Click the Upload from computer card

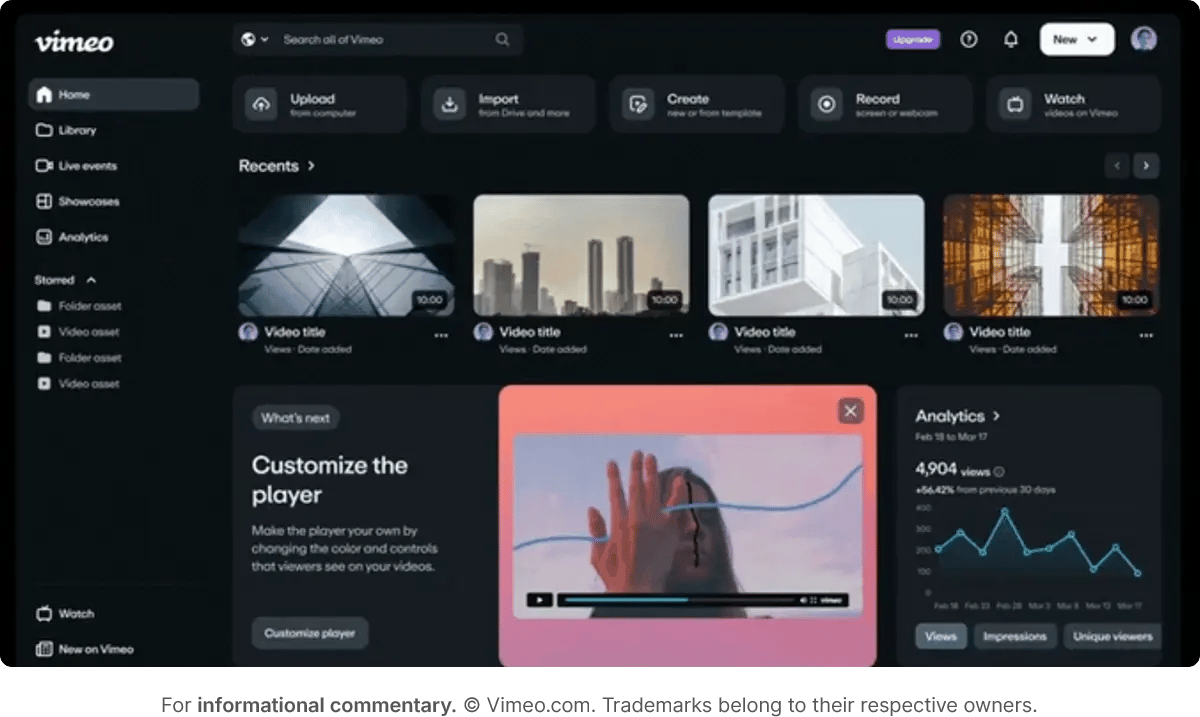click(320, 103)
